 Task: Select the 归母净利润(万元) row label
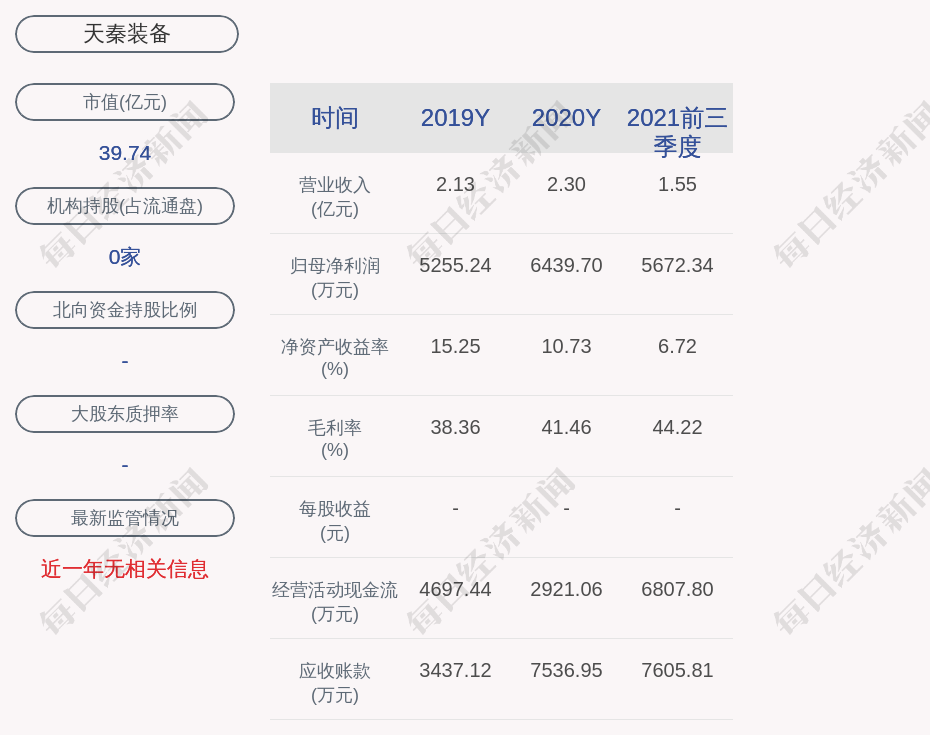(x=334, y=277)
